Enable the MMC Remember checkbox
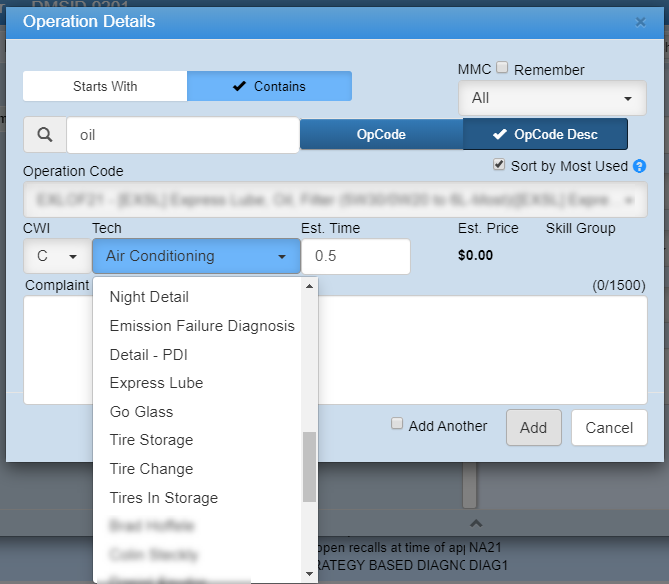This screenshot has width=669, height=584. [503, 69]
